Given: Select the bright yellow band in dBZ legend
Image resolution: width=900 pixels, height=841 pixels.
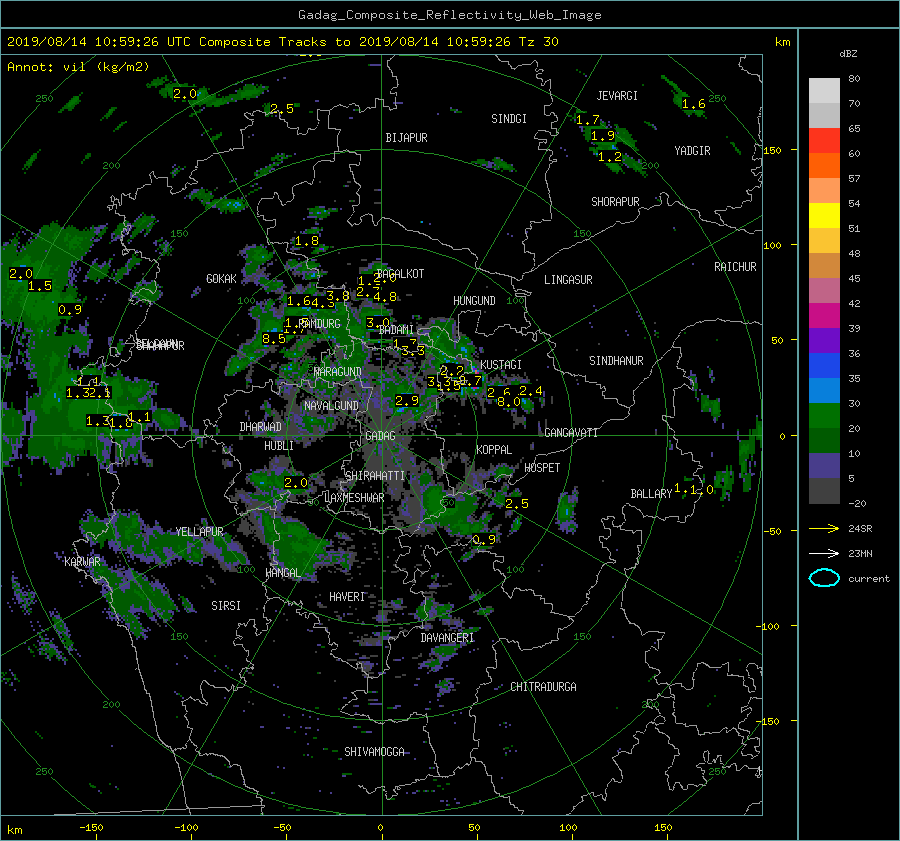Looking at the screenshot, I should pos(824,215).
